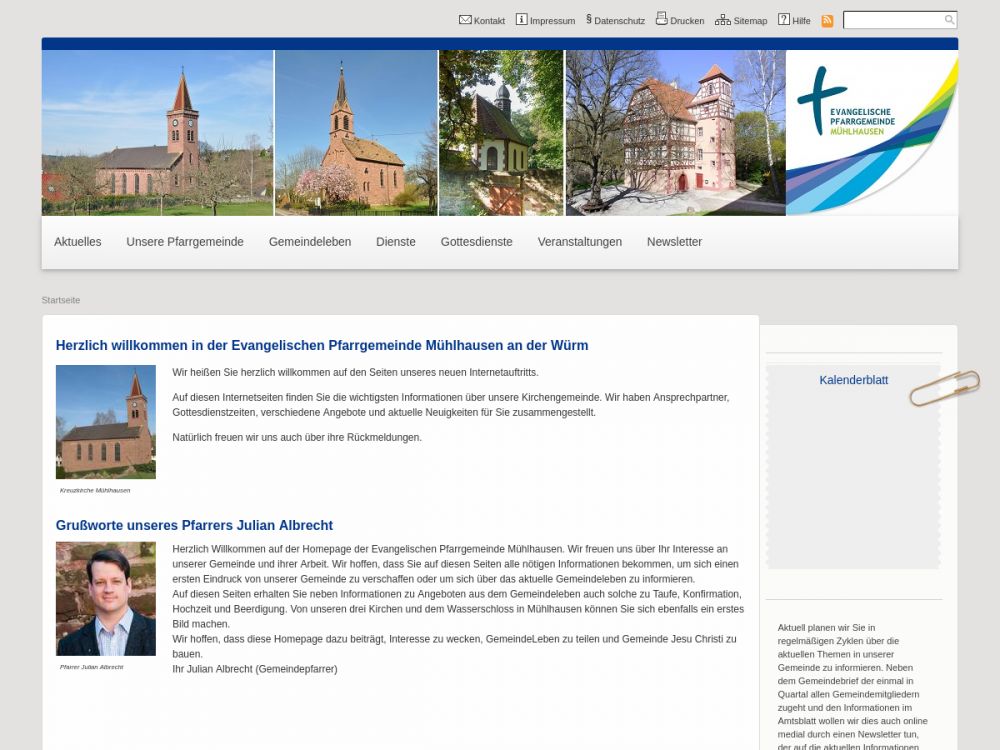
Task: Open the Sitemap tree icon
Action: [x=722, y=19]
